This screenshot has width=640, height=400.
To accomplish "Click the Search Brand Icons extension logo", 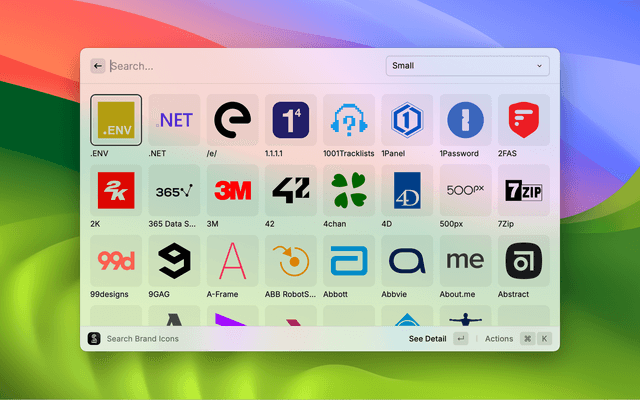I will coord(94,338).
